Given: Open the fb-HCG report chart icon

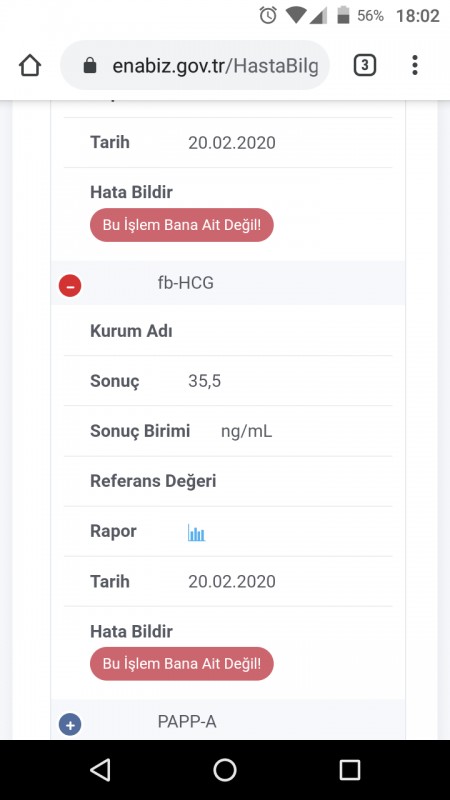Looking at the screenshot, I should coord(196,532).
